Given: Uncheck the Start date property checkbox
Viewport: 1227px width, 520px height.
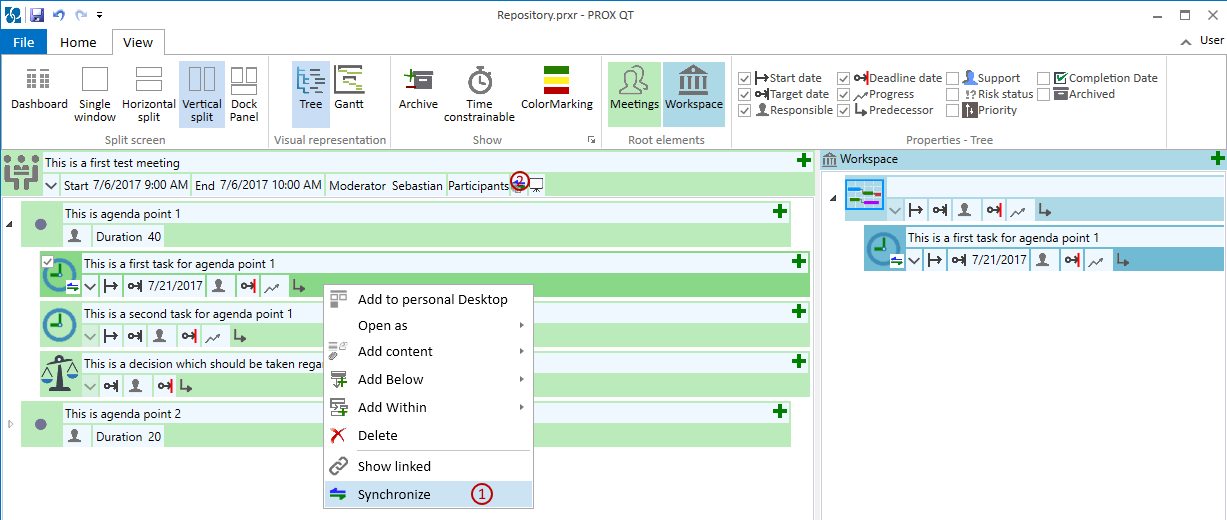Looking at the screenshot, I should click(x=744, y=78).
